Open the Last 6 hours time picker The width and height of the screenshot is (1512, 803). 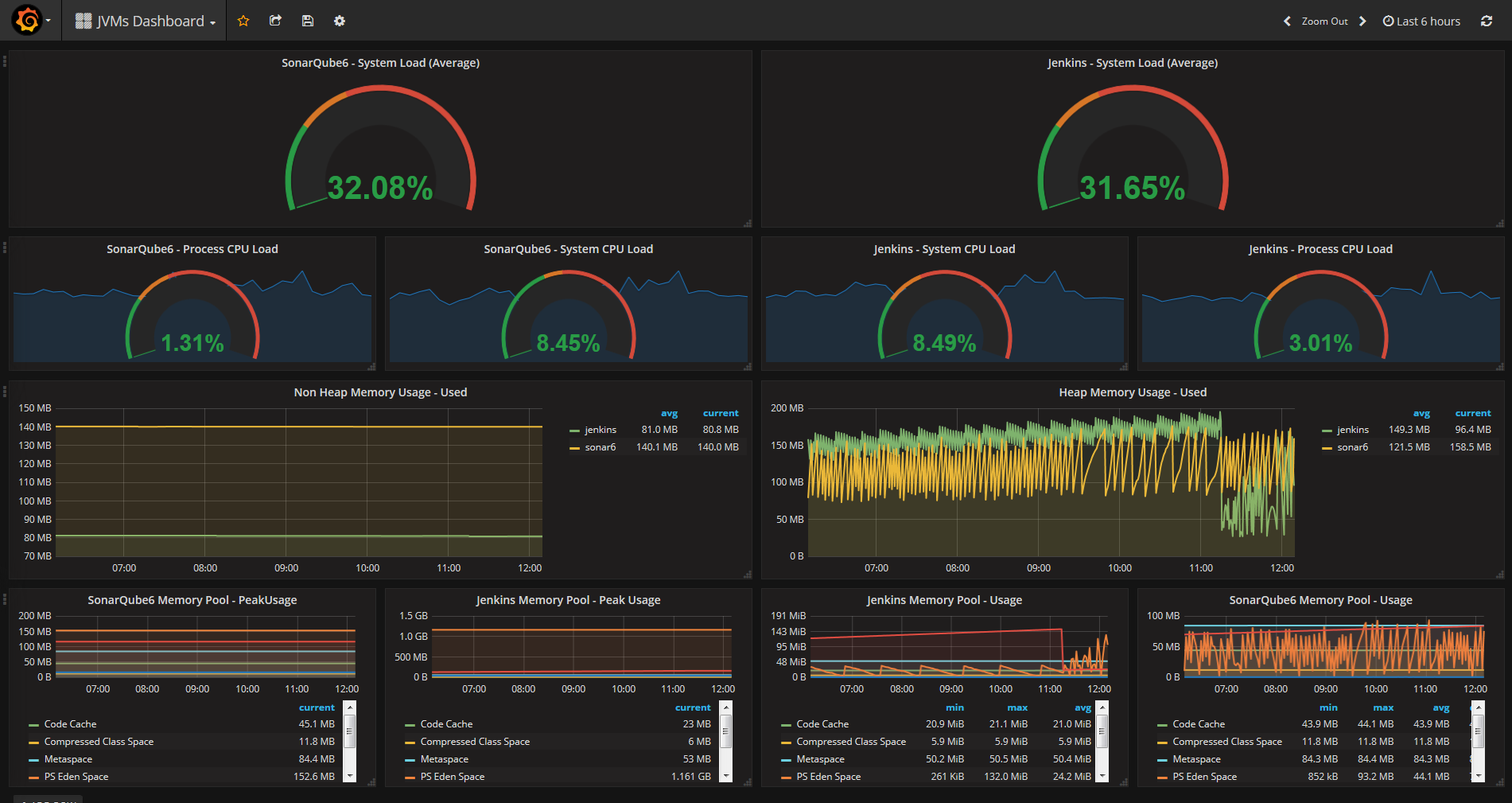(1421, 21)
